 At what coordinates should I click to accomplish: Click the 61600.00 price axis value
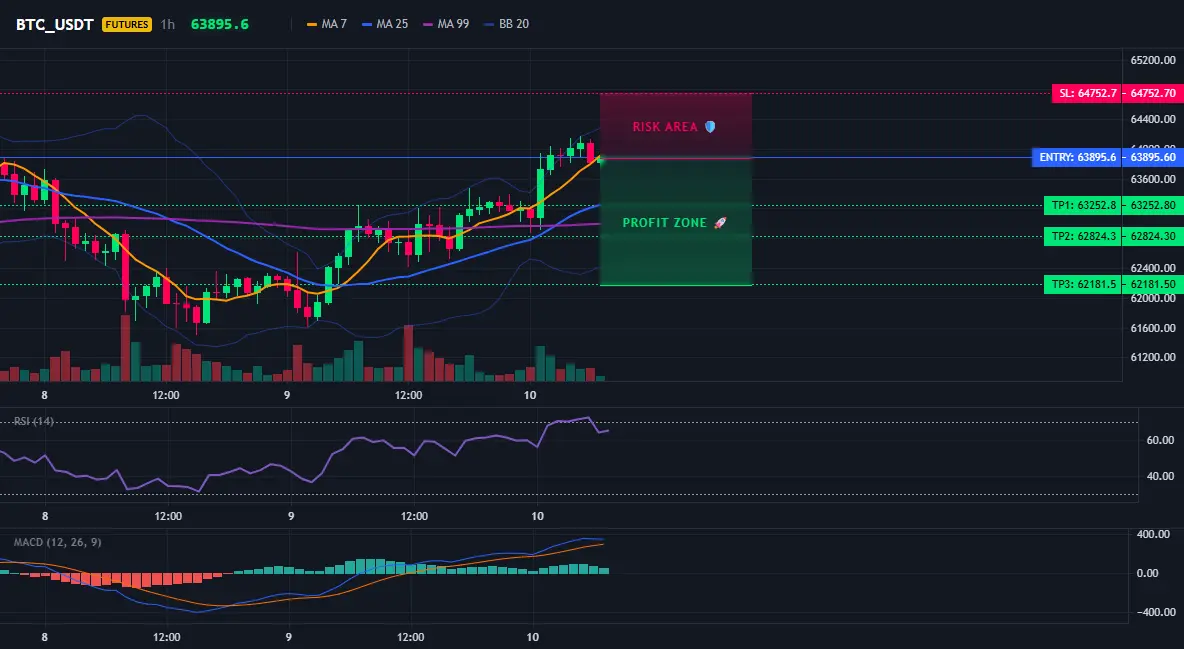[1153, 328]
